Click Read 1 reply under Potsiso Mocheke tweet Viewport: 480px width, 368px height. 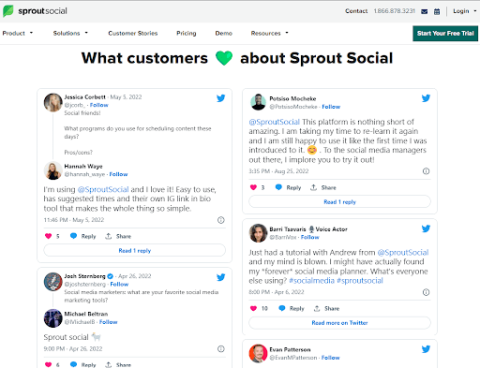[x=340, y=202]
